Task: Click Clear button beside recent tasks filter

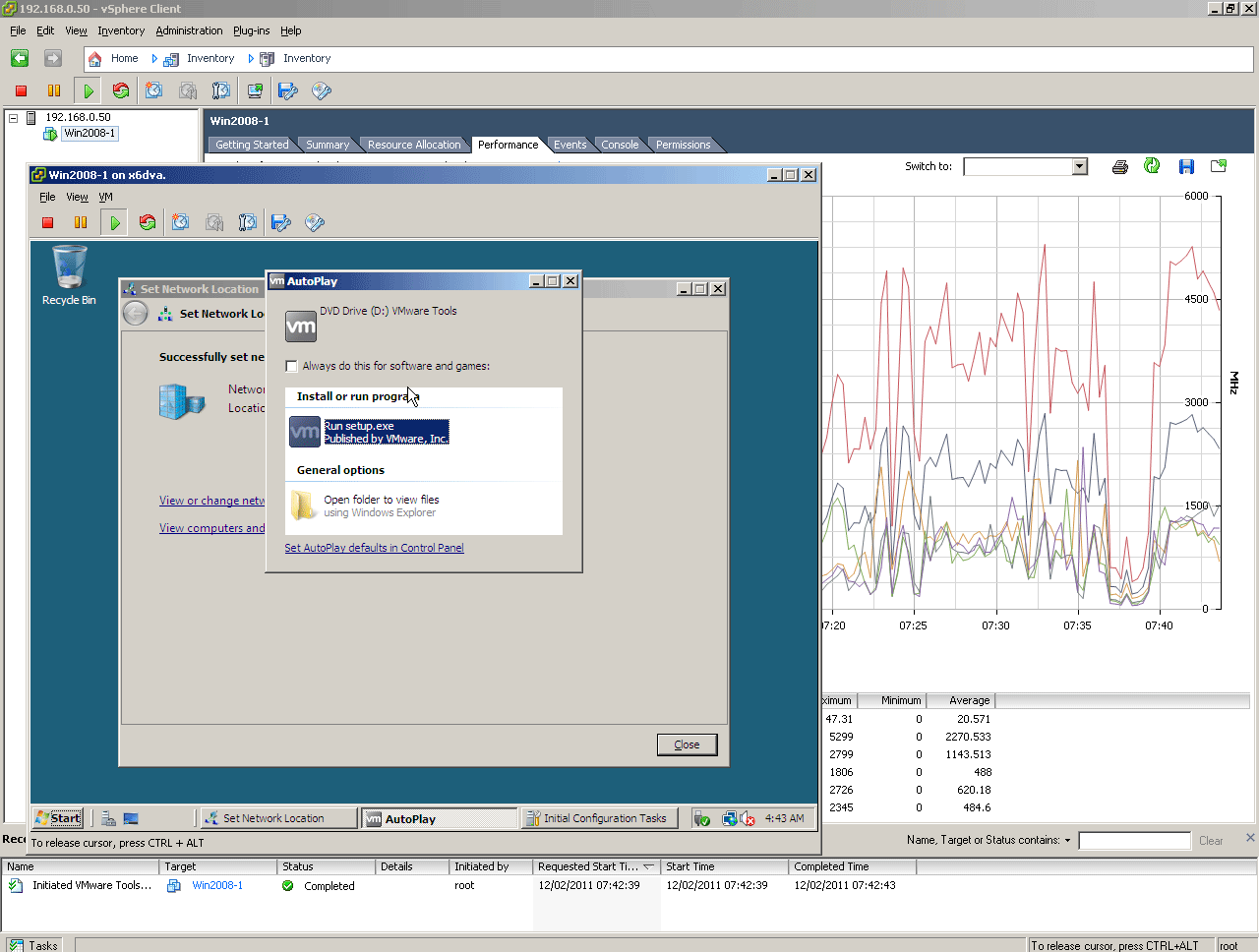Action: [x=1211, y=841]
